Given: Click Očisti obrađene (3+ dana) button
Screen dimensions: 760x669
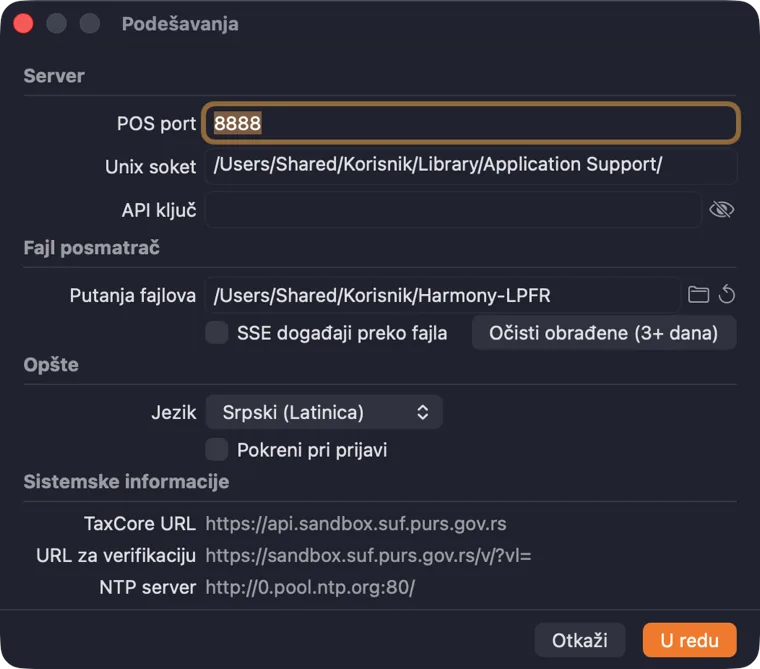Looking at the screenshot, I should click(603, 333).
